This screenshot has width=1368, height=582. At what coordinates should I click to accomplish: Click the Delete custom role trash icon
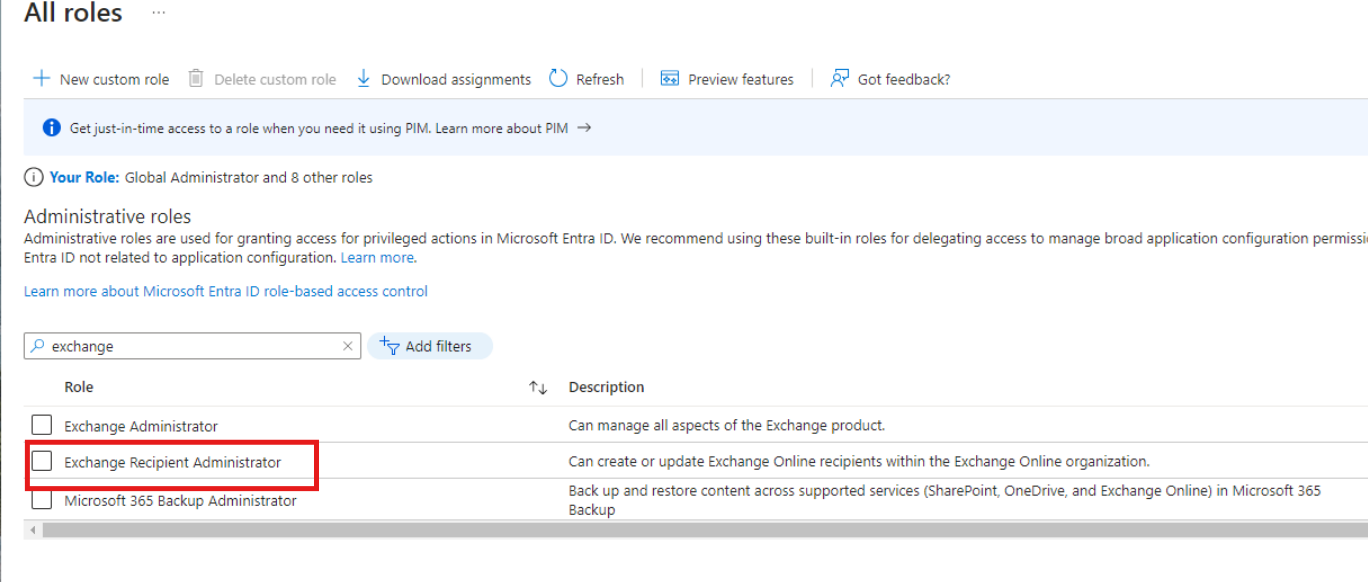(x=195, y=79)
